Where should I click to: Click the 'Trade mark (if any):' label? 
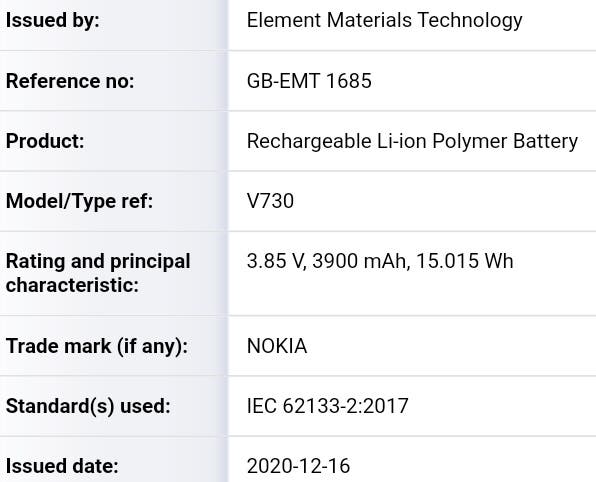pyautogui.click(x=97, y=346)
